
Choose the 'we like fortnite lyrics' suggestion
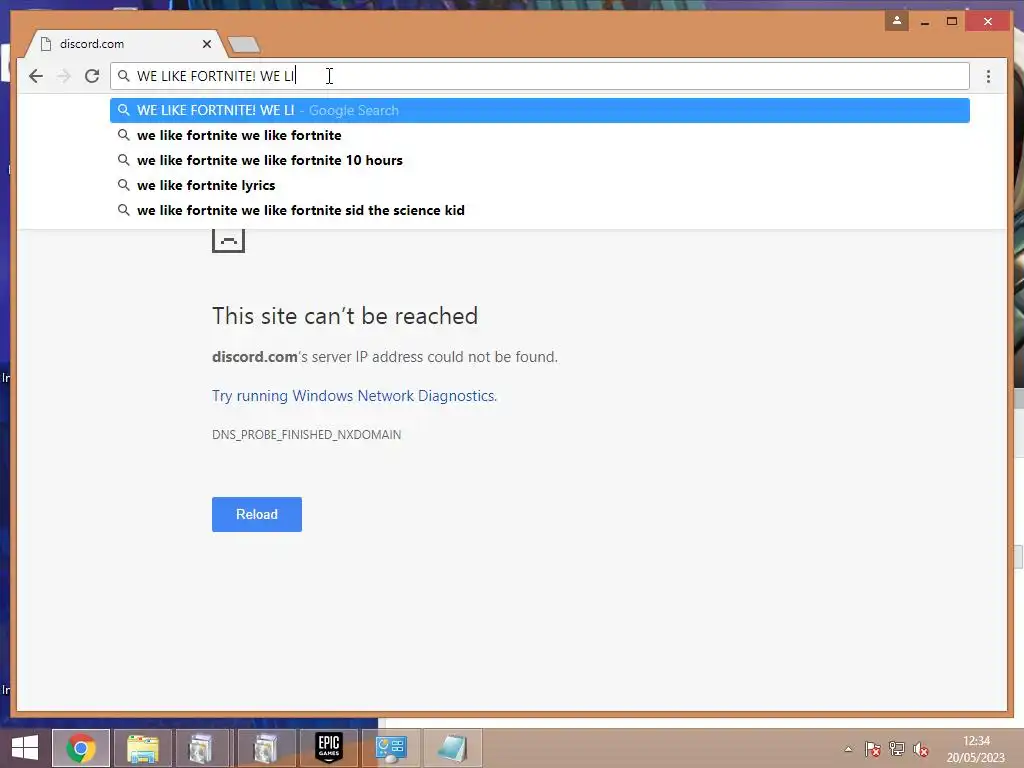pyautogui.click(x=539, y=185)
